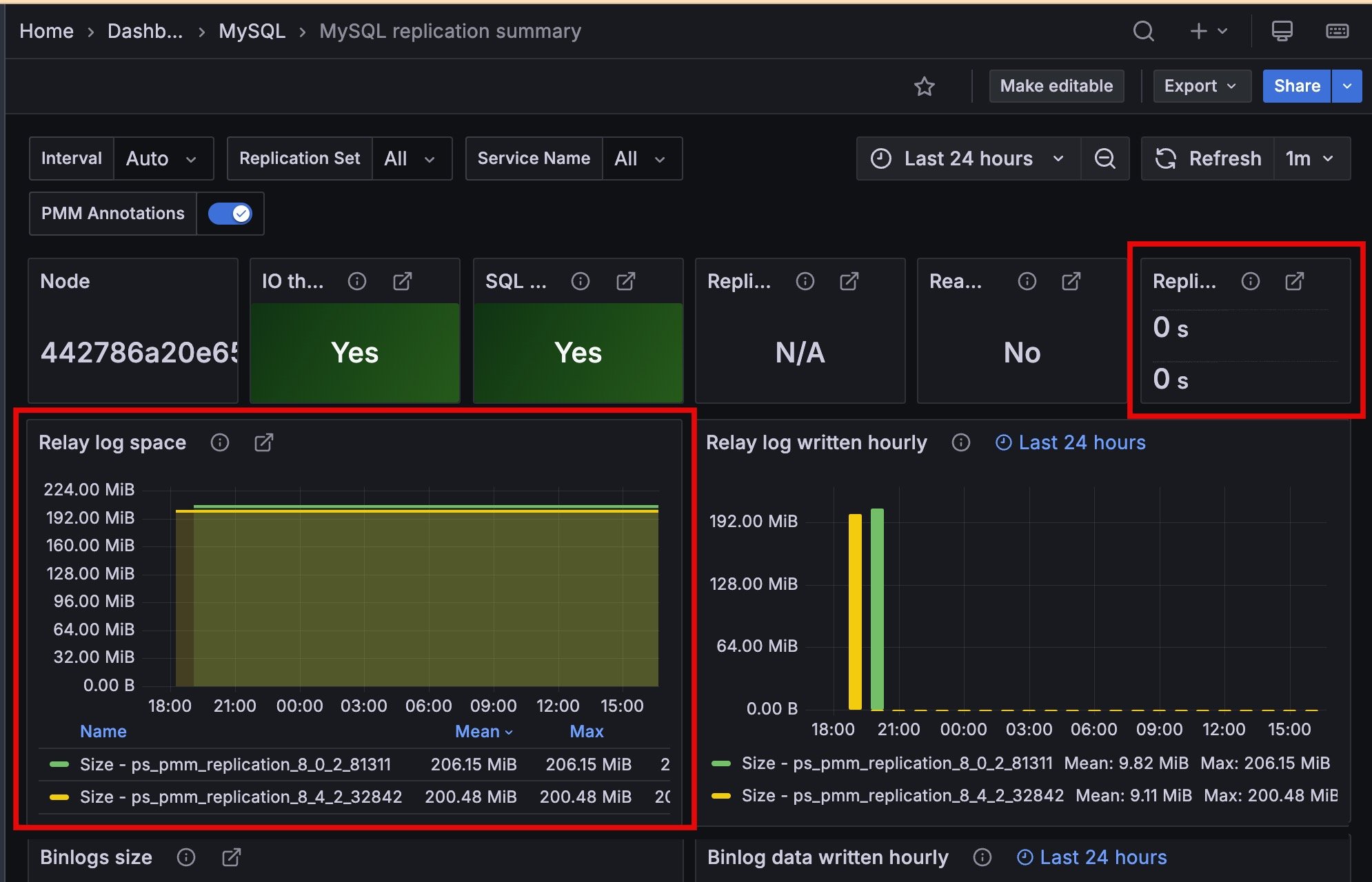This screenshot has height=882, width=1372.
Task: Show info for IO thread panel
Action: [357, 281]
